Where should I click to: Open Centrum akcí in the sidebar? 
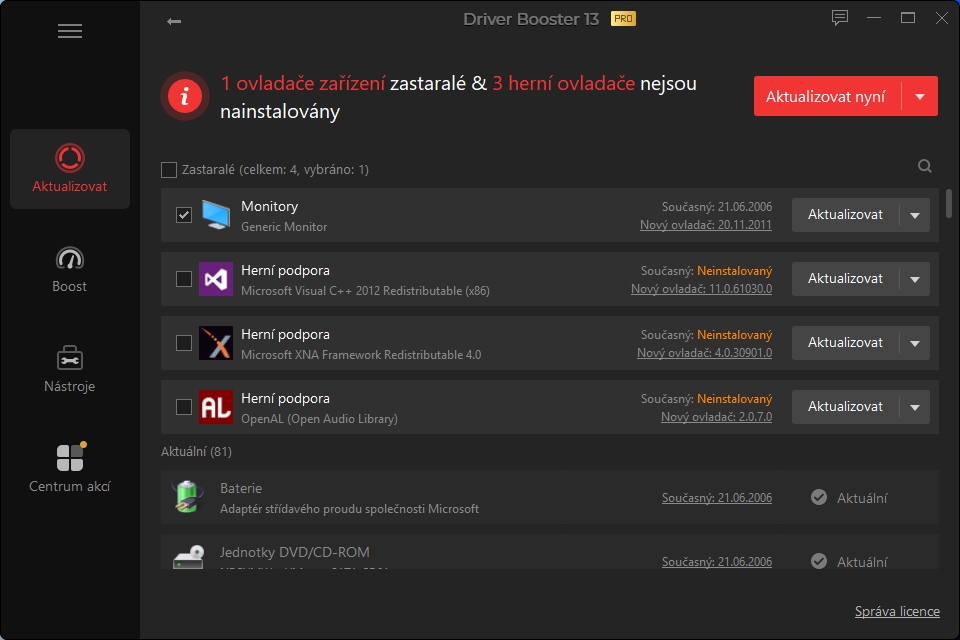(70, 469)
